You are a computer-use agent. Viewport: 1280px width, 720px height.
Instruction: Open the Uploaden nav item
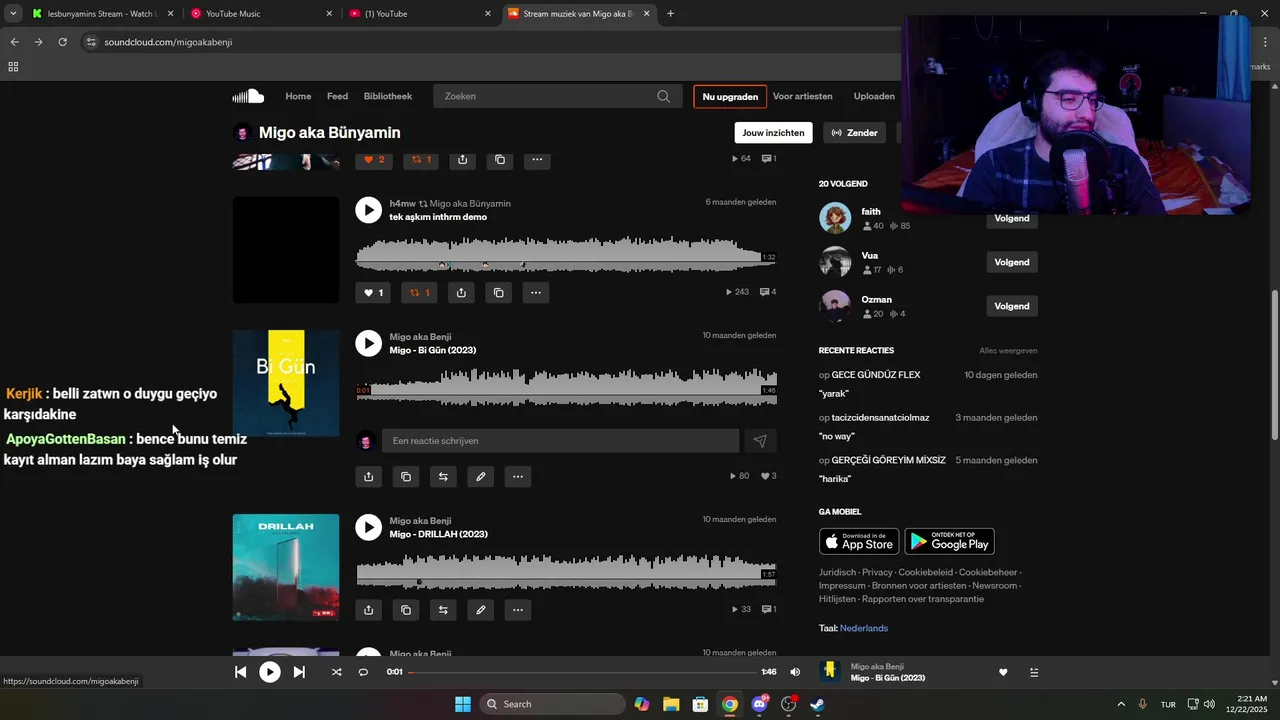874,96
